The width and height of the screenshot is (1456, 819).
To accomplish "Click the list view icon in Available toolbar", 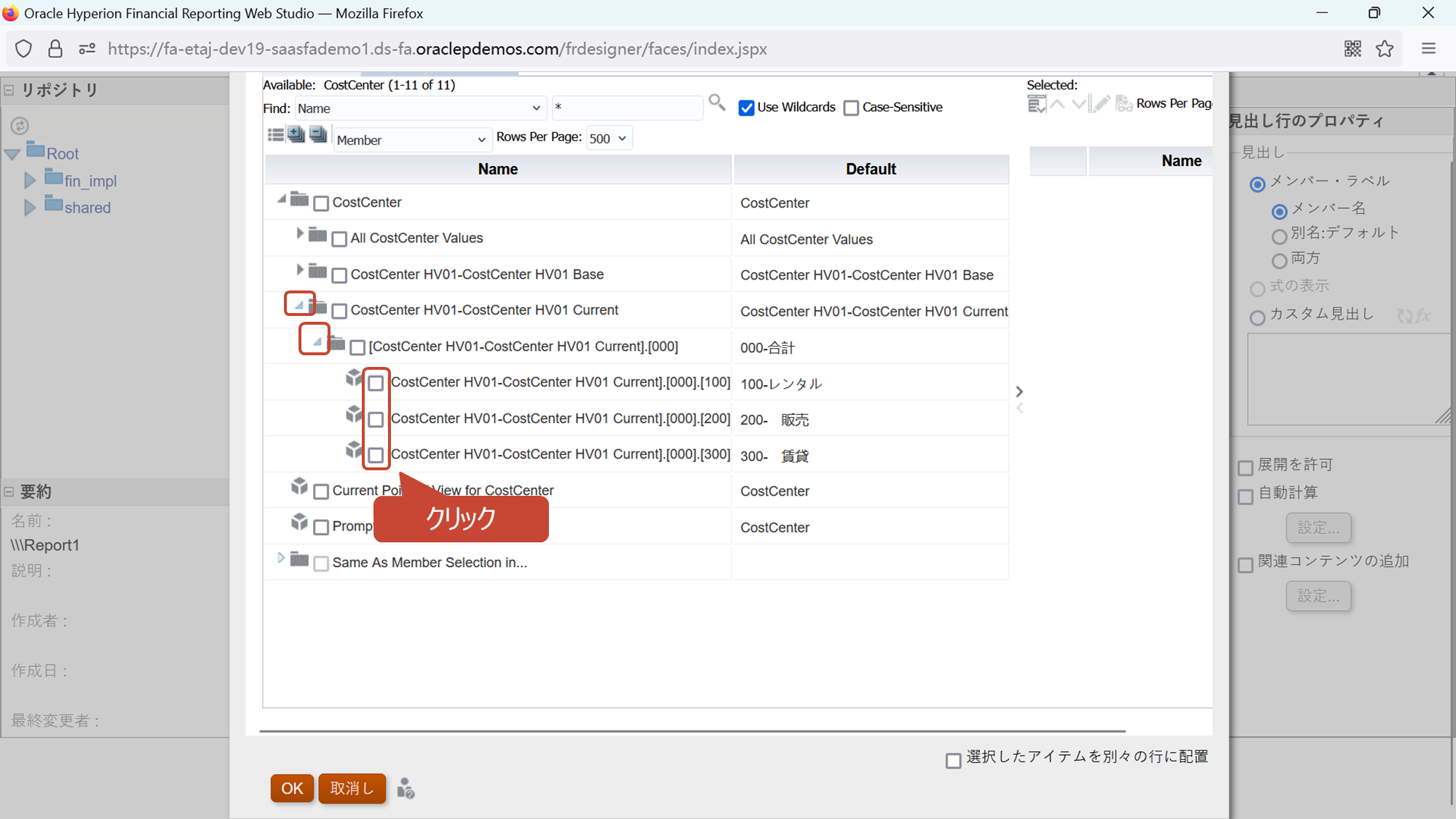I will coord(276,135).
